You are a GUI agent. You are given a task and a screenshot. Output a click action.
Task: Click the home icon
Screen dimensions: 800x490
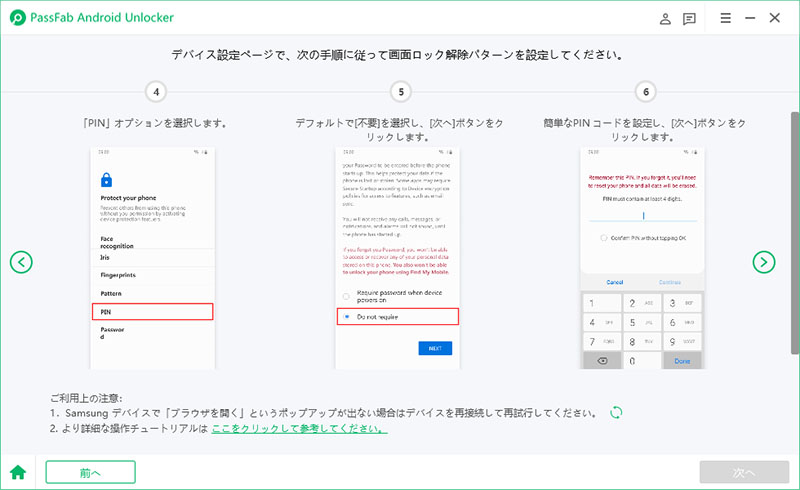coord(18,472)
